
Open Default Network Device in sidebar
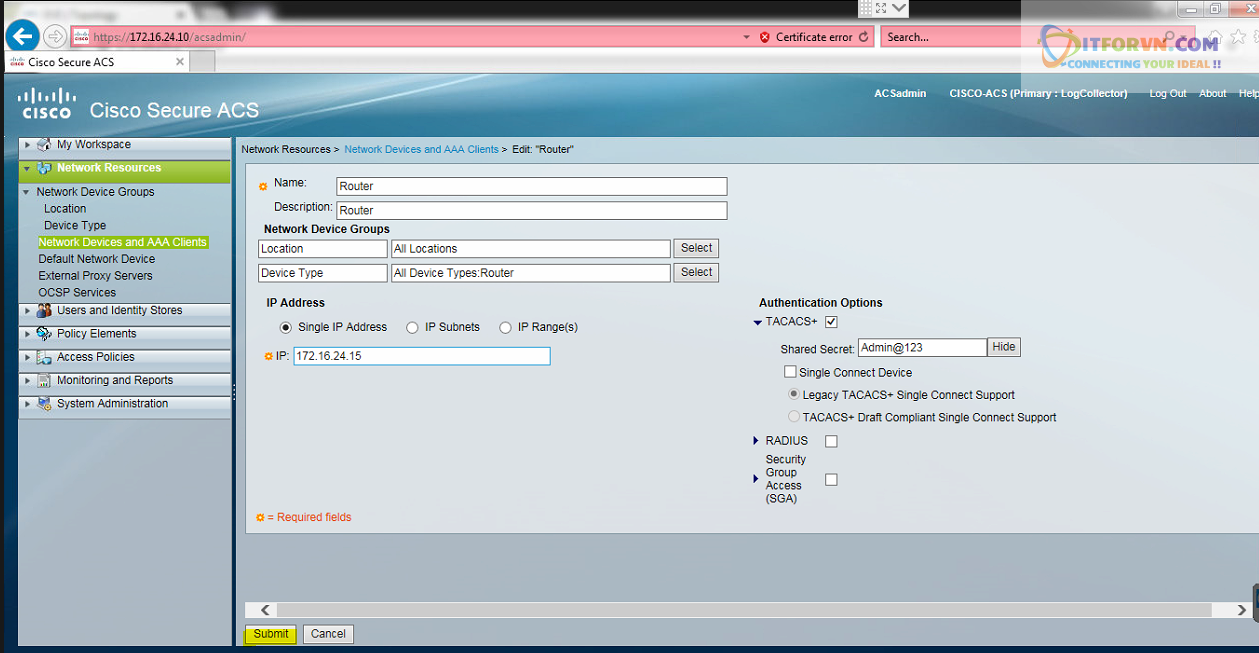tap(96, 259)
